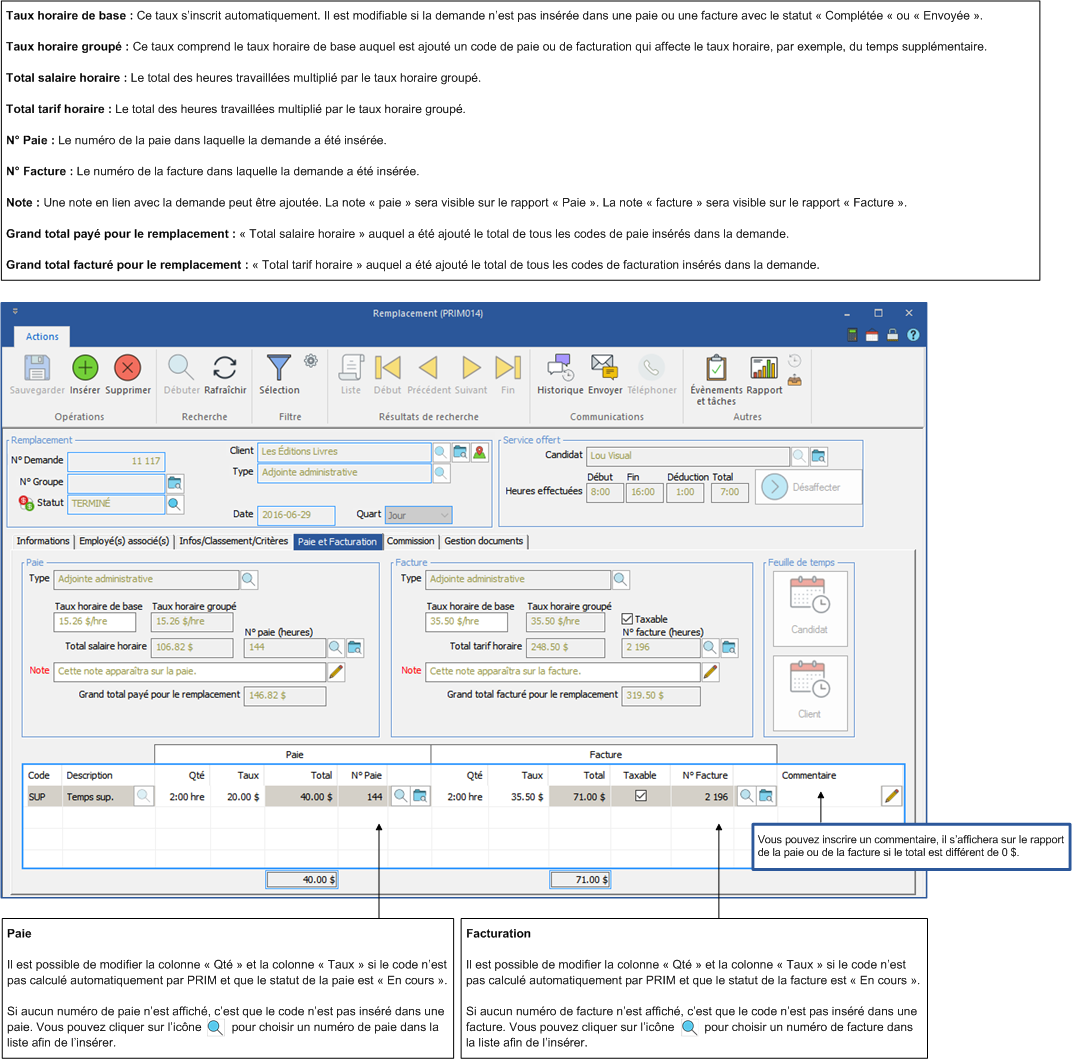Screen dimensions: 1072x1059
Task: Click the Paie Taux horaire de base field
Action: [x=94, y=621]
